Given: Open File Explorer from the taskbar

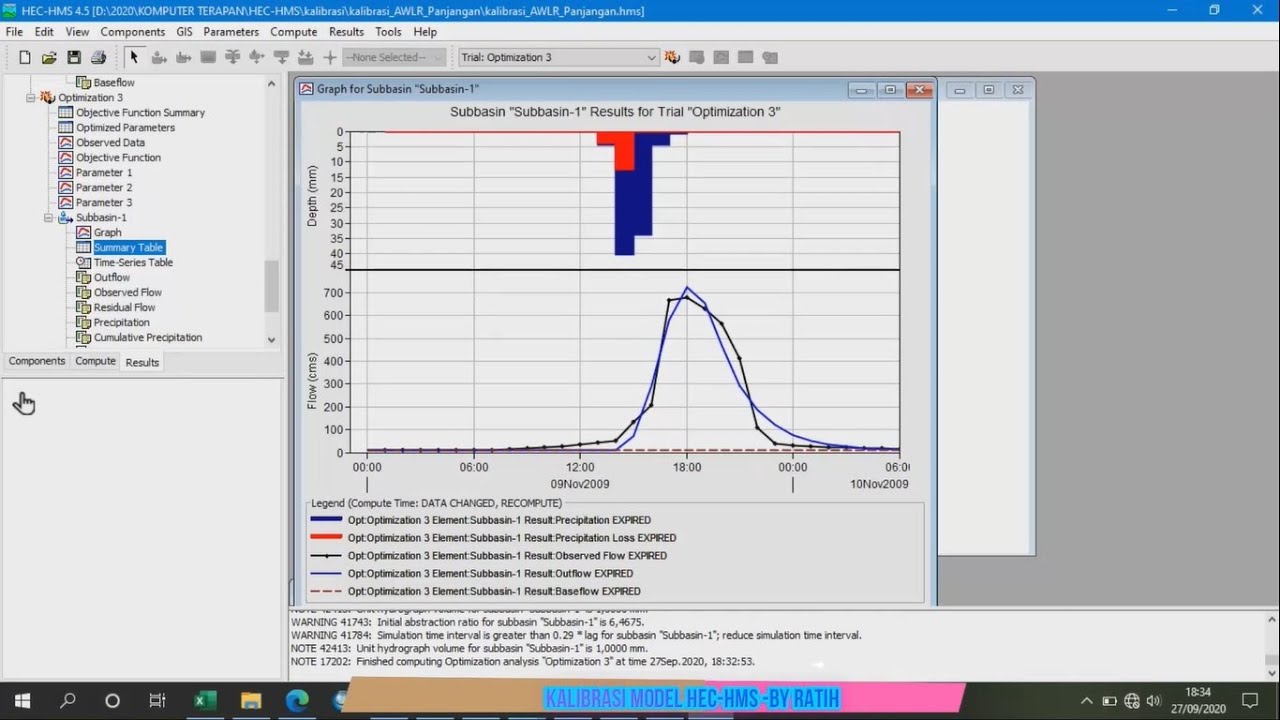Looking at the screenshot, I should click(251, 700).
